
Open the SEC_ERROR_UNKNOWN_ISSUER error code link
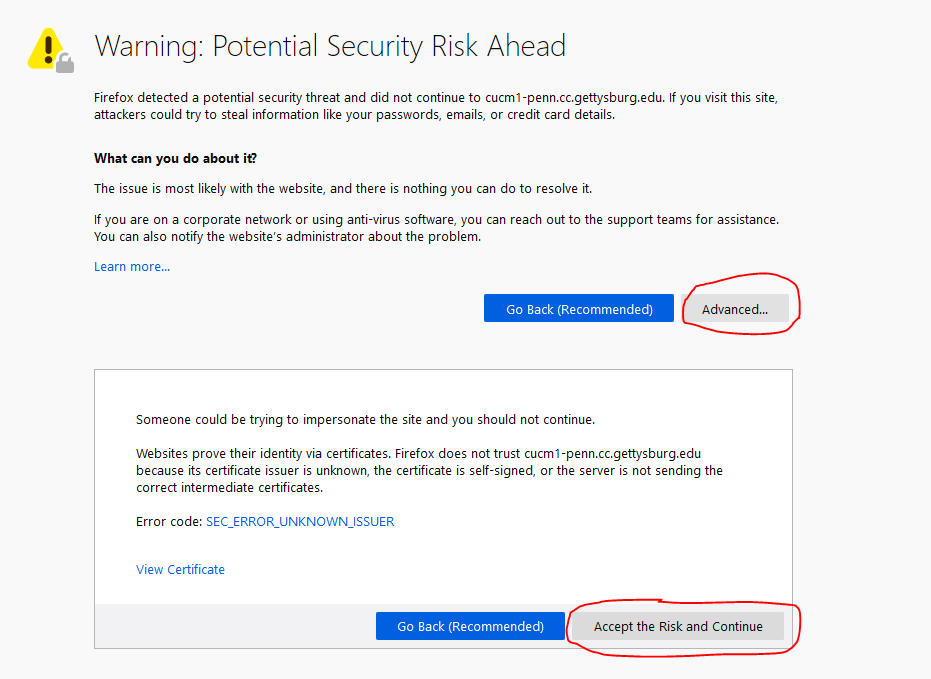(300, 521)
